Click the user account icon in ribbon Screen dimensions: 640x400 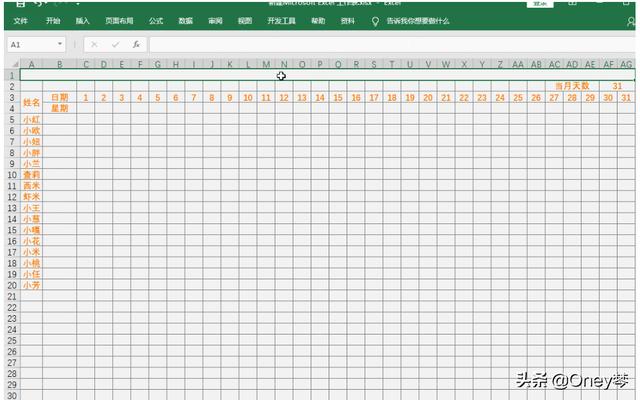pos(630,20)
